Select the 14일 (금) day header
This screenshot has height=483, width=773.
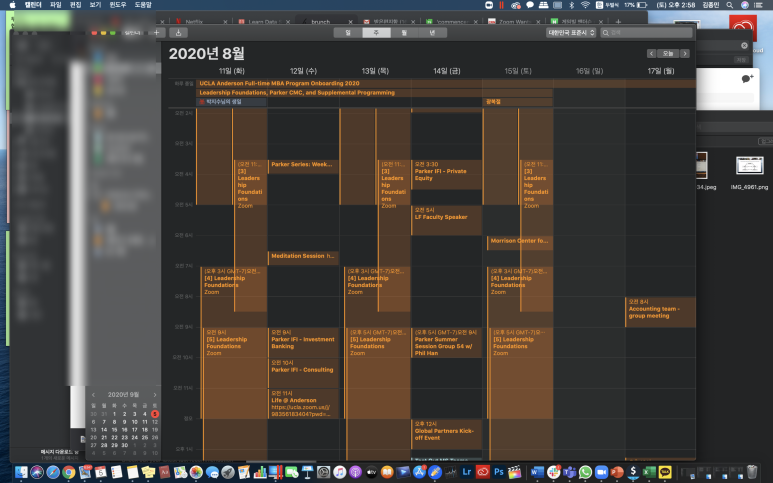[x=447, y=71]
